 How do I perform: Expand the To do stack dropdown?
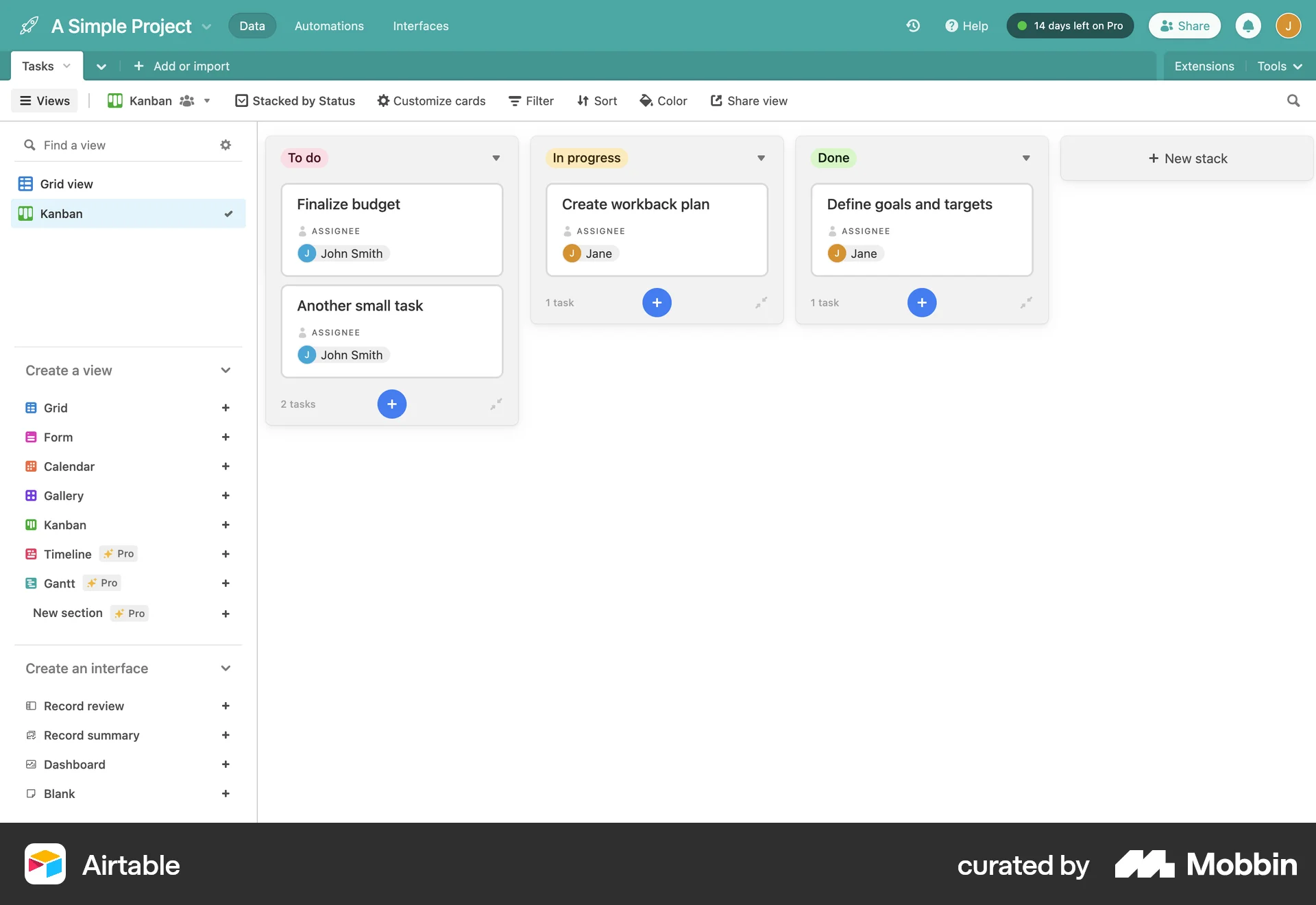496,158
